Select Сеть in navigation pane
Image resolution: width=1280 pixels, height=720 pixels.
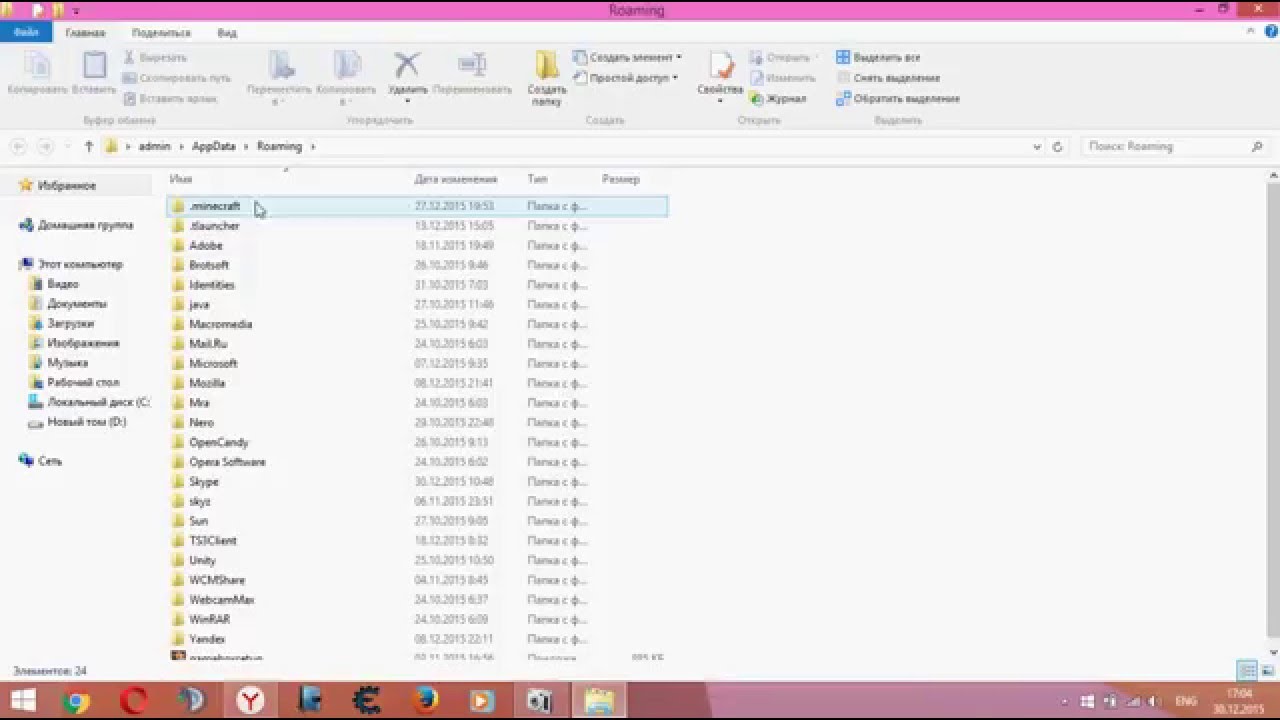[49, 461]
